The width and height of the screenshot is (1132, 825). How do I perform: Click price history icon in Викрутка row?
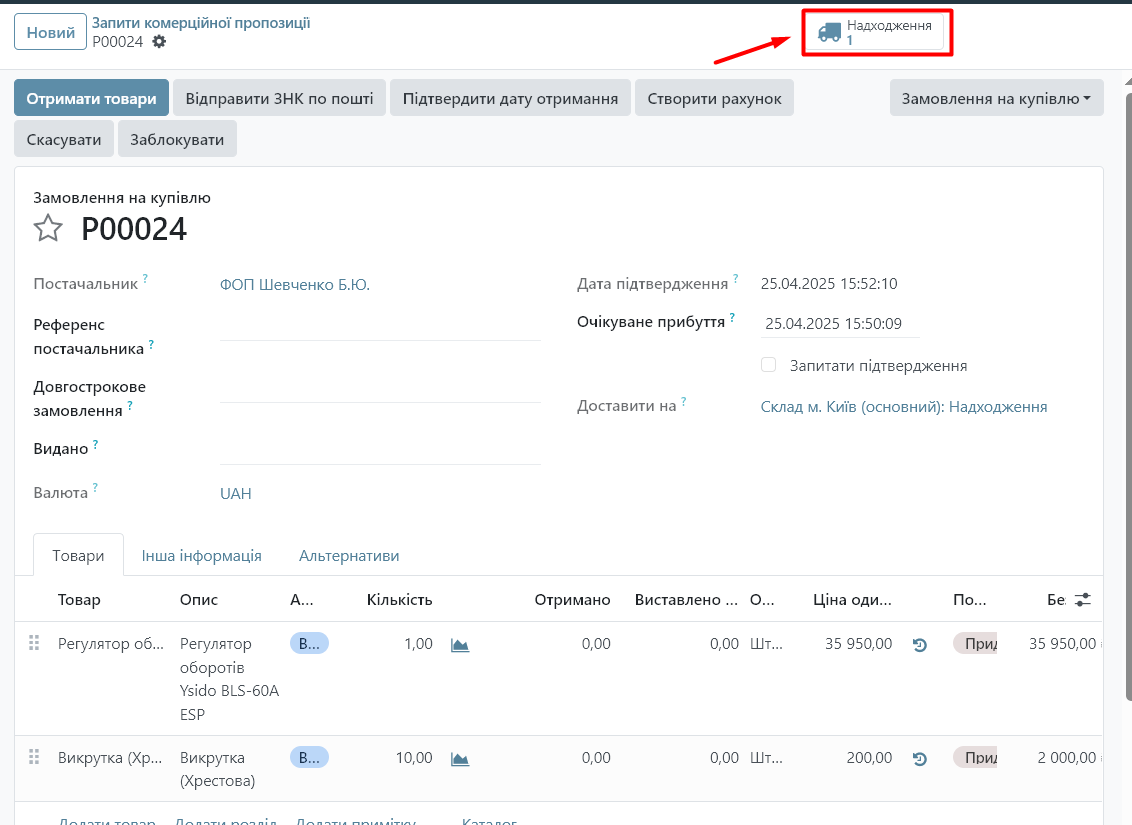pos(920,759)
